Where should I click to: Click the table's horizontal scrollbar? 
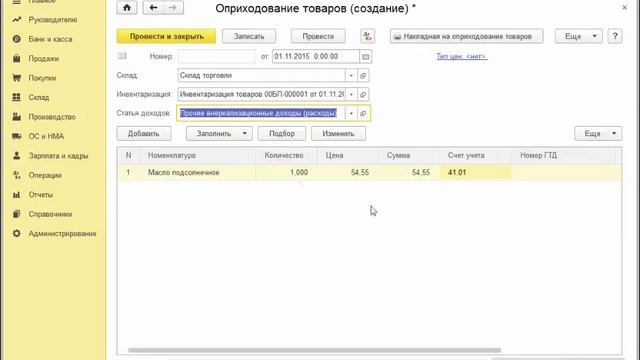314,350
